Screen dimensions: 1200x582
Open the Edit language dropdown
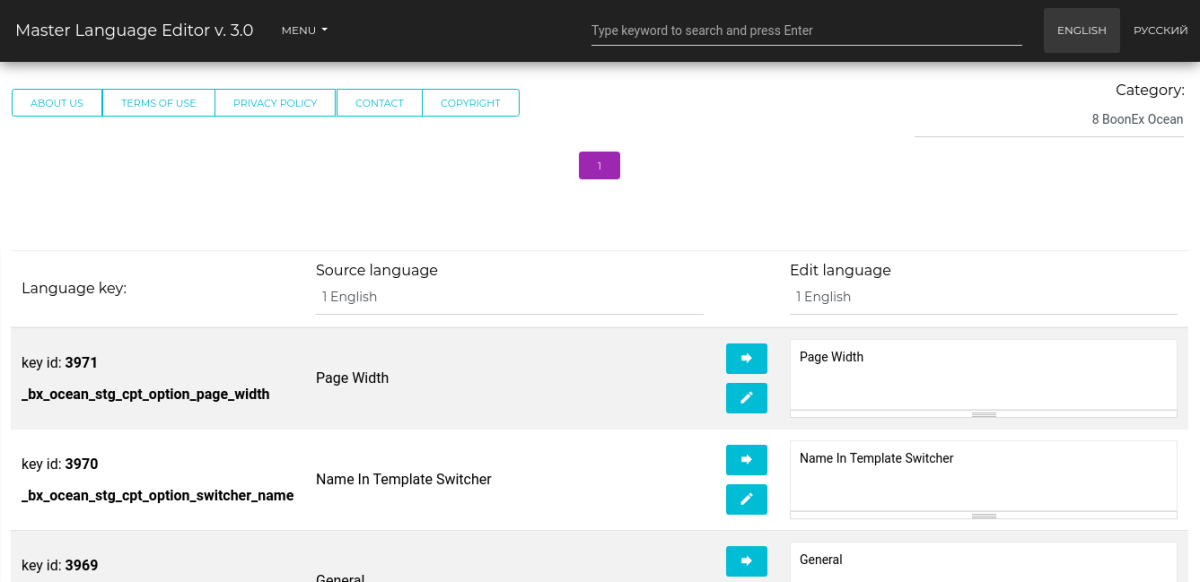click(983, 297)
